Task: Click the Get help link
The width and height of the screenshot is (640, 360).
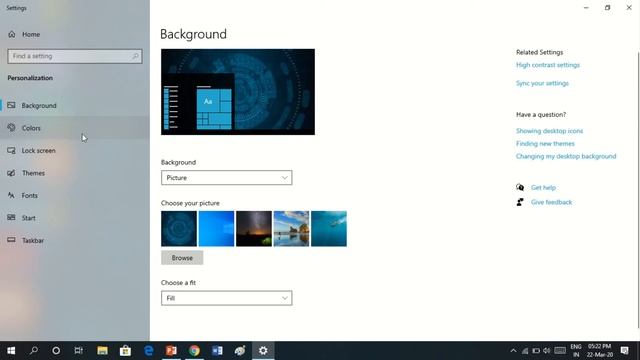Action: 543,188
